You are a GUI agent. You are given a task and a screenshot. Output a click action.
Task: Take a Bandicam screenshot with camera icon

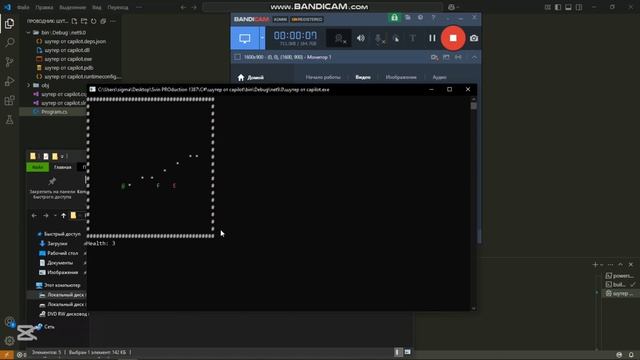click(473, 38)
